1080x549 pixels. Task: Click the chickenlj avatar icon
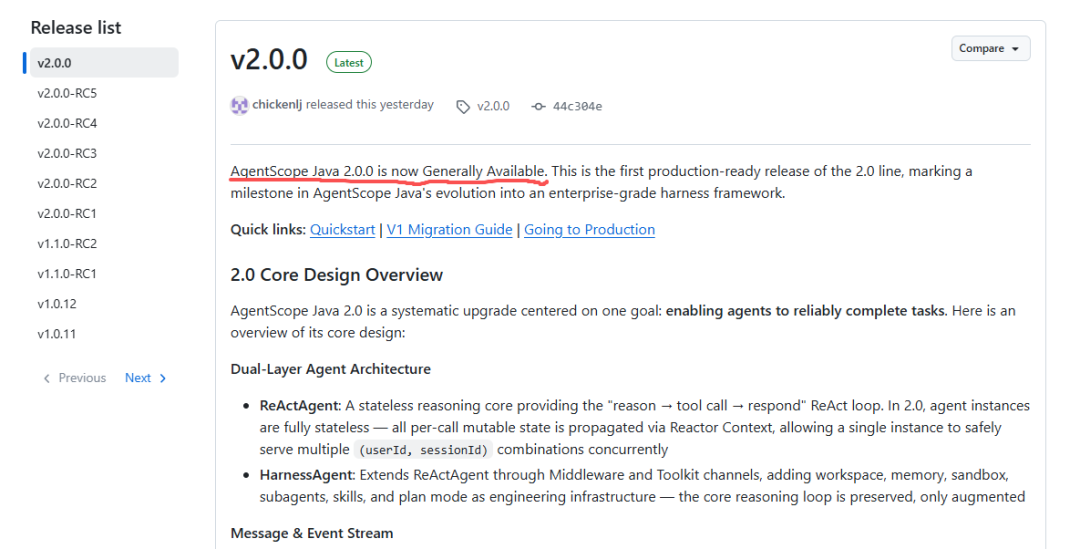coord(239,105)
